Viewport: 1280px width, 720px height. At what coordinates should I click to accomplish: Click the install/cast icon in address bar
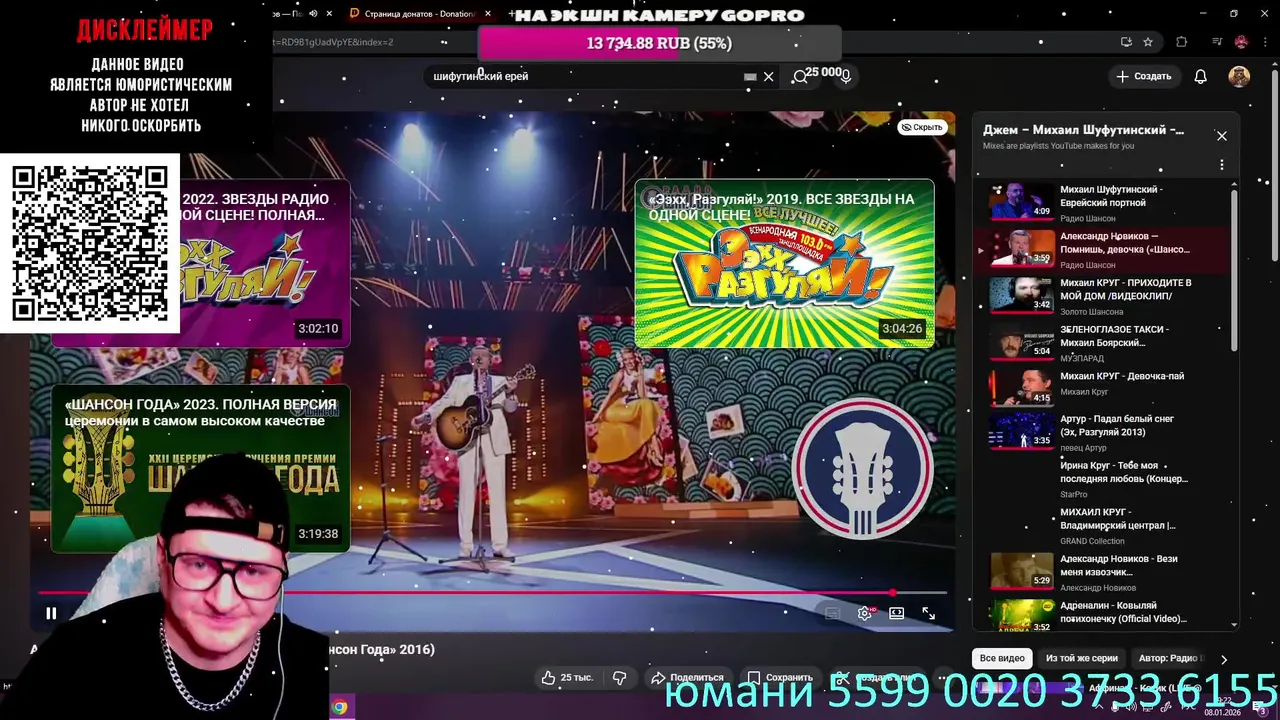[1126, 42]
